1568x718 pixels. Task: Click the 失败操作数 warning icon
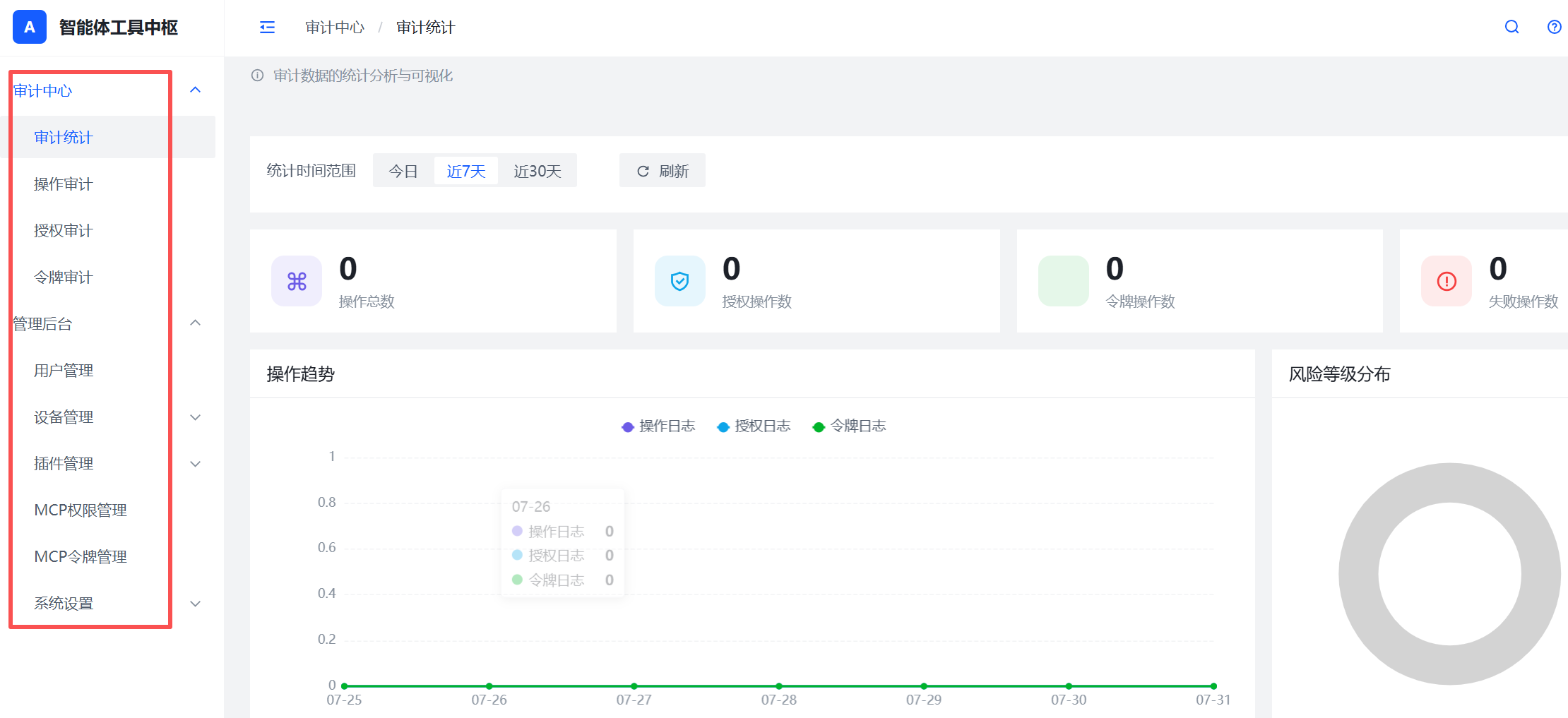click(1447, 281)
